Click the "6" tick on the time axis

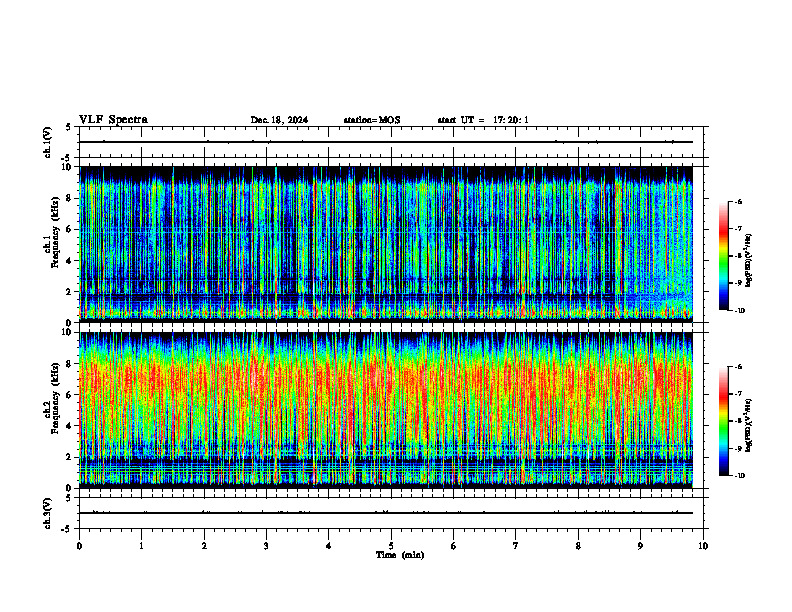(454, 546)
